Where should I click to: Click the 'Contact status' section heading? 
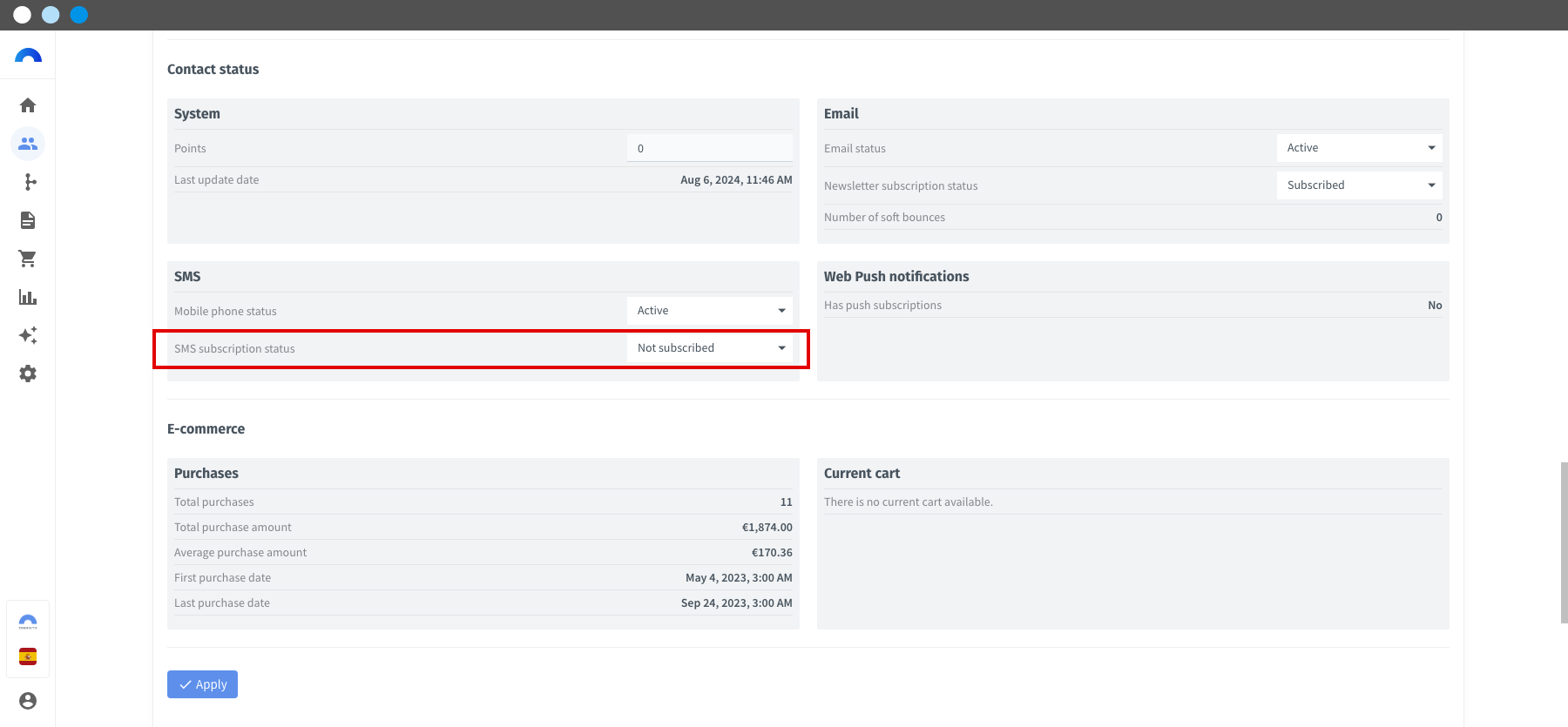pyautogui.click(x=213, y=70)
